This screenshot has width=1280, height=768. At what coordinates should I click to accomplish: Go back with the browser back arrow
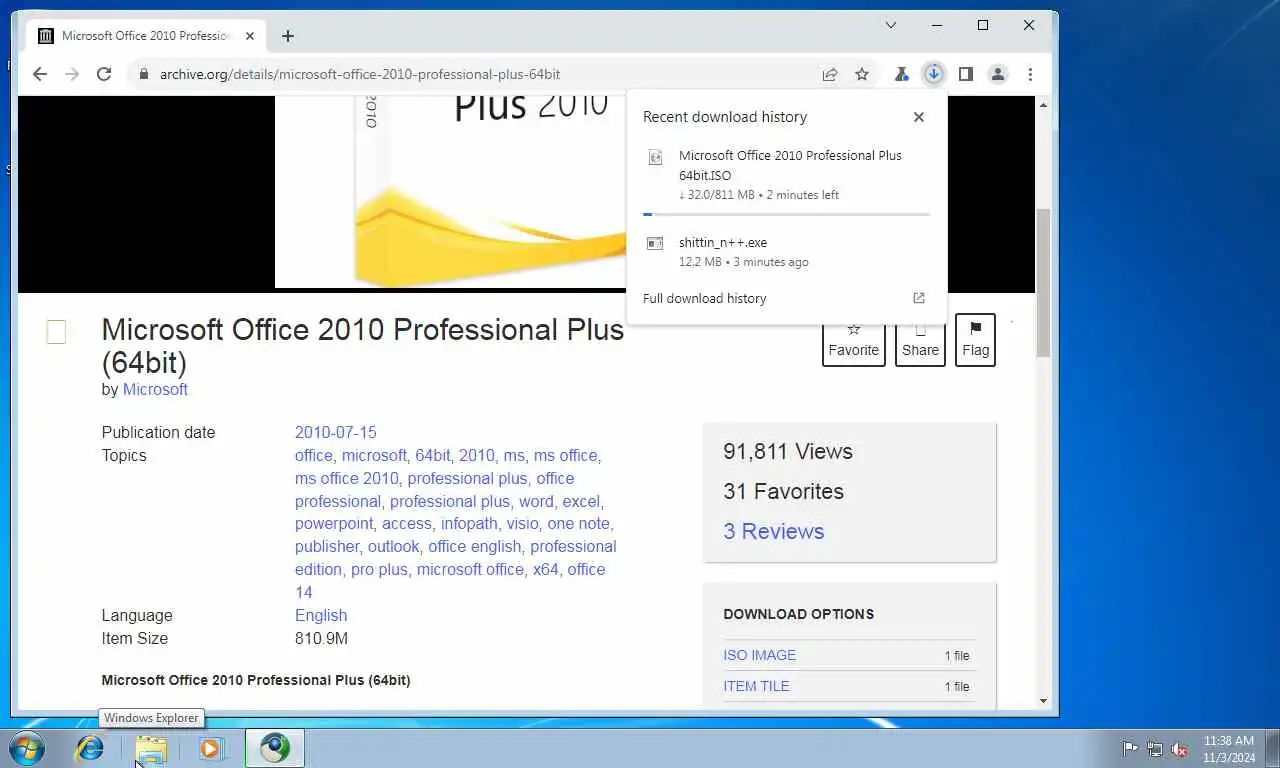point(40,74)
